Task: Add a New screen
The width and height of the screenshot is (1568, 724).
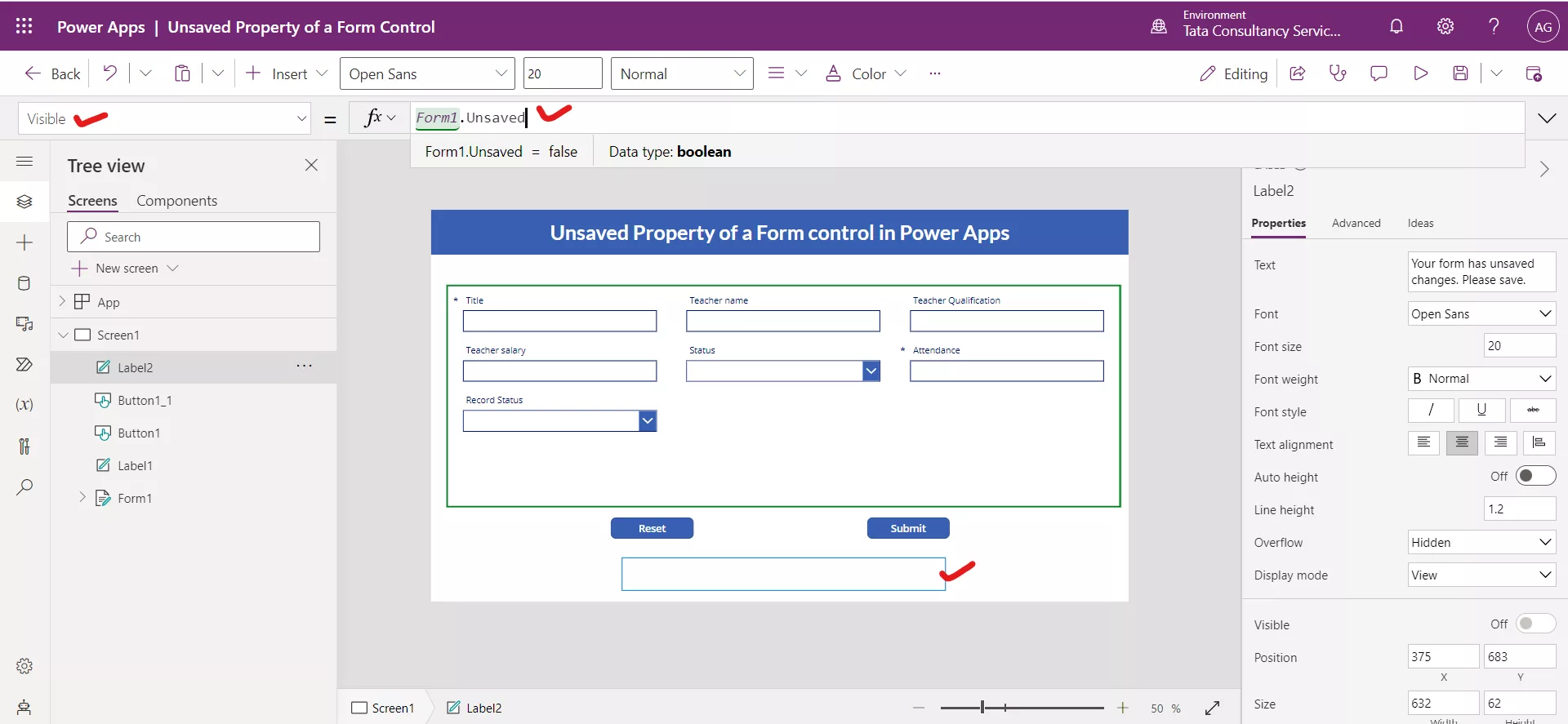Action: pyautogui.click(x=125, y=268)
